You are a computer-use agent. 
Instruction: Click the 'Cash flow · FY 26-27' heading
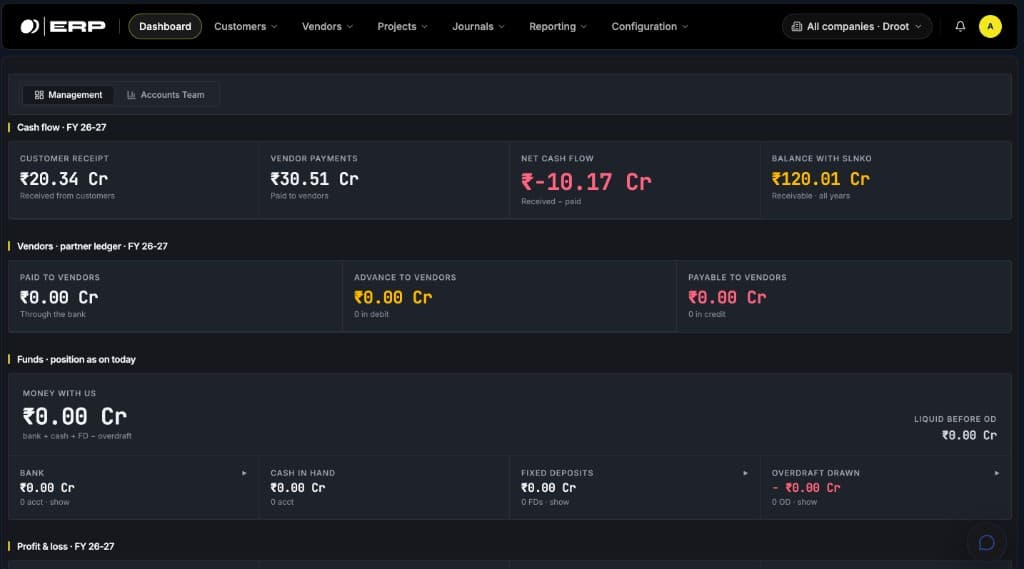click(x=61, y=127)
